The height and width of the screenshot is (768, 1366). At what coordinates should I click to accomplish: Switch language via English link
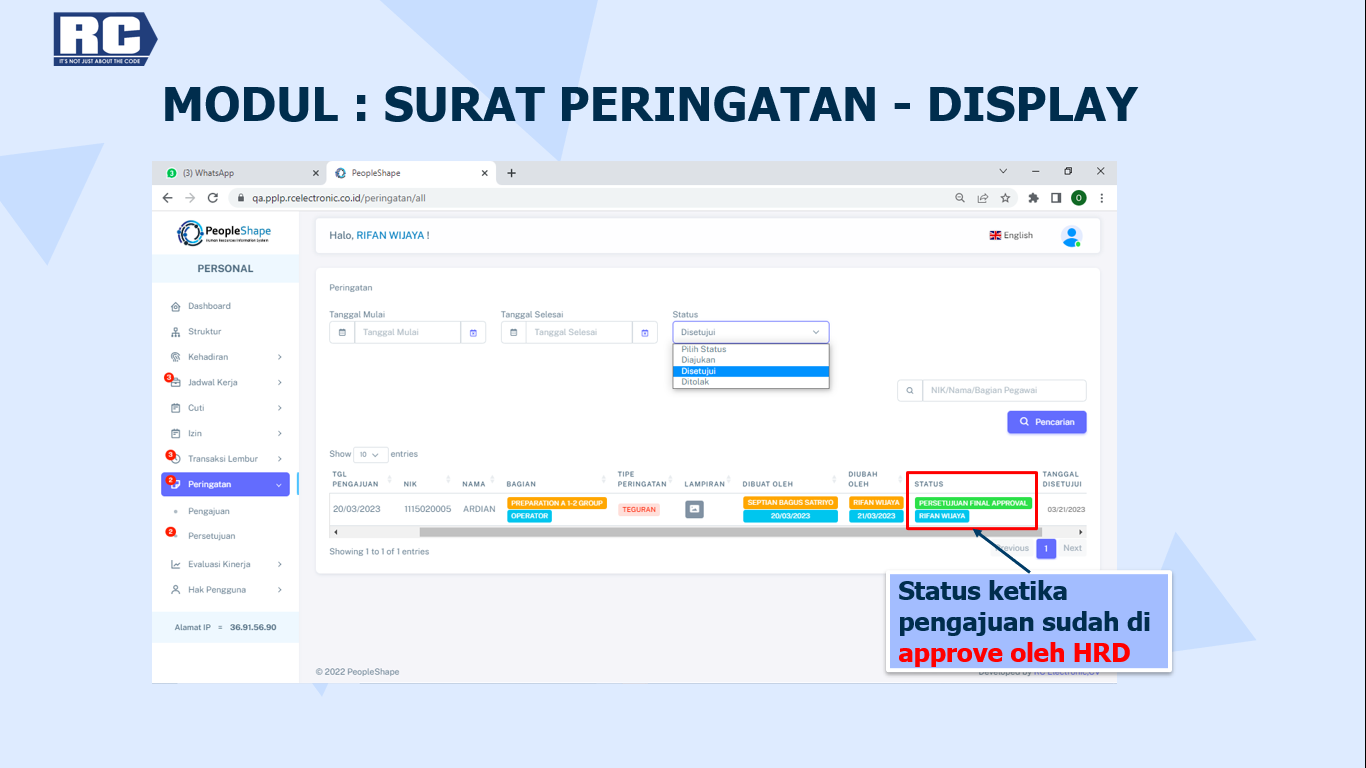tap(1011, 236)
